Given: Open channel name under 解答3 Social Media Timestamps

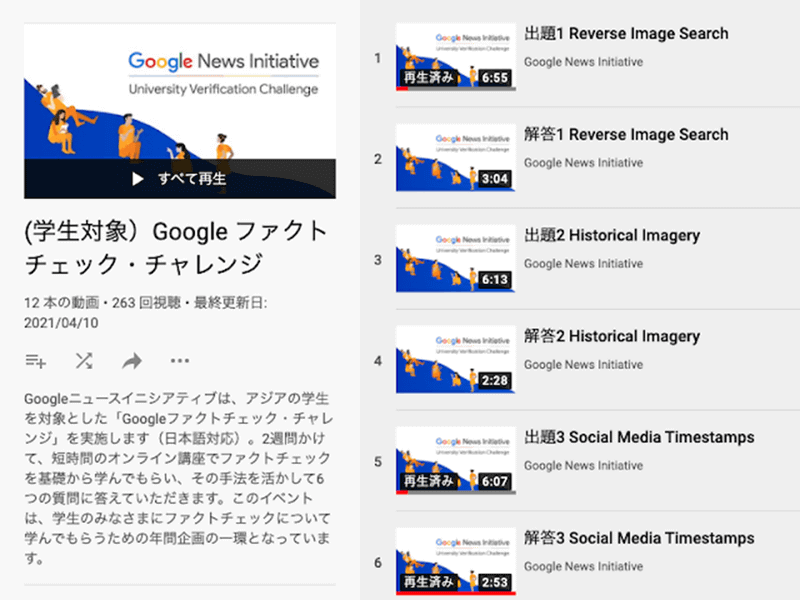Looking at the screenshot, I should 583,567.
